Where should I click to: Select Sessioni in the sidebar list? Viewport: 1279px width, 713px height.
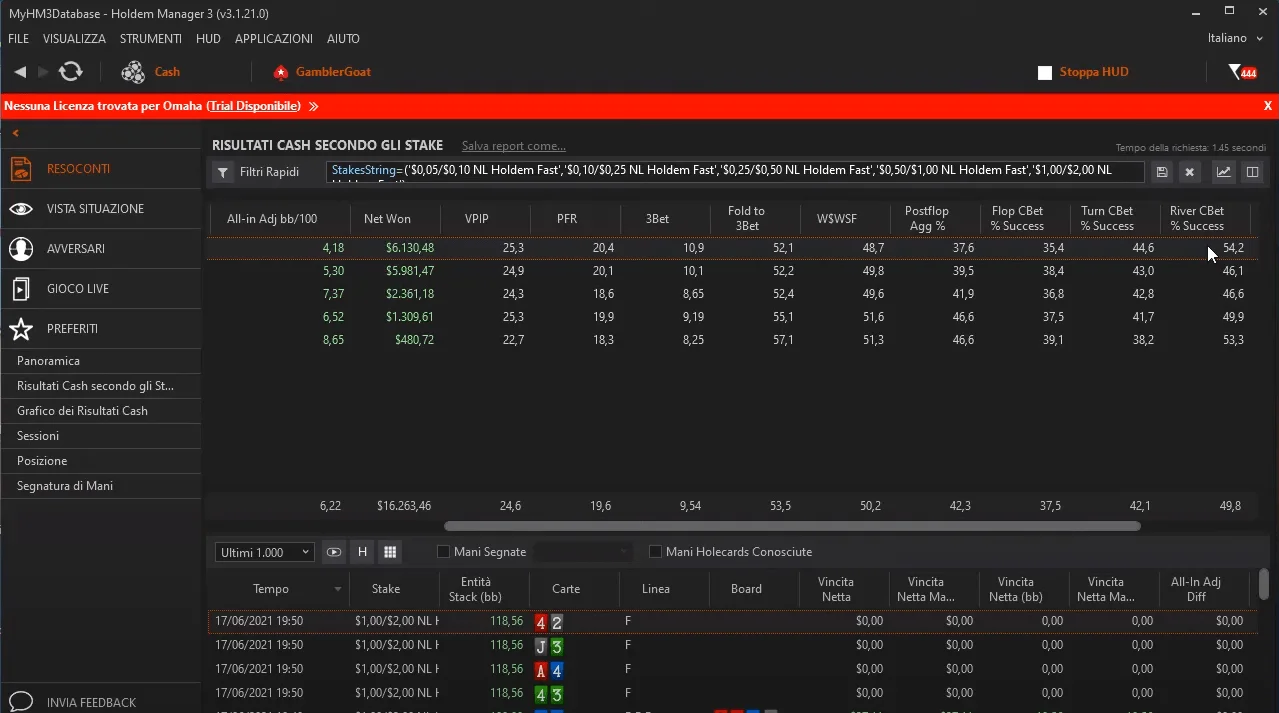(38, 436)
